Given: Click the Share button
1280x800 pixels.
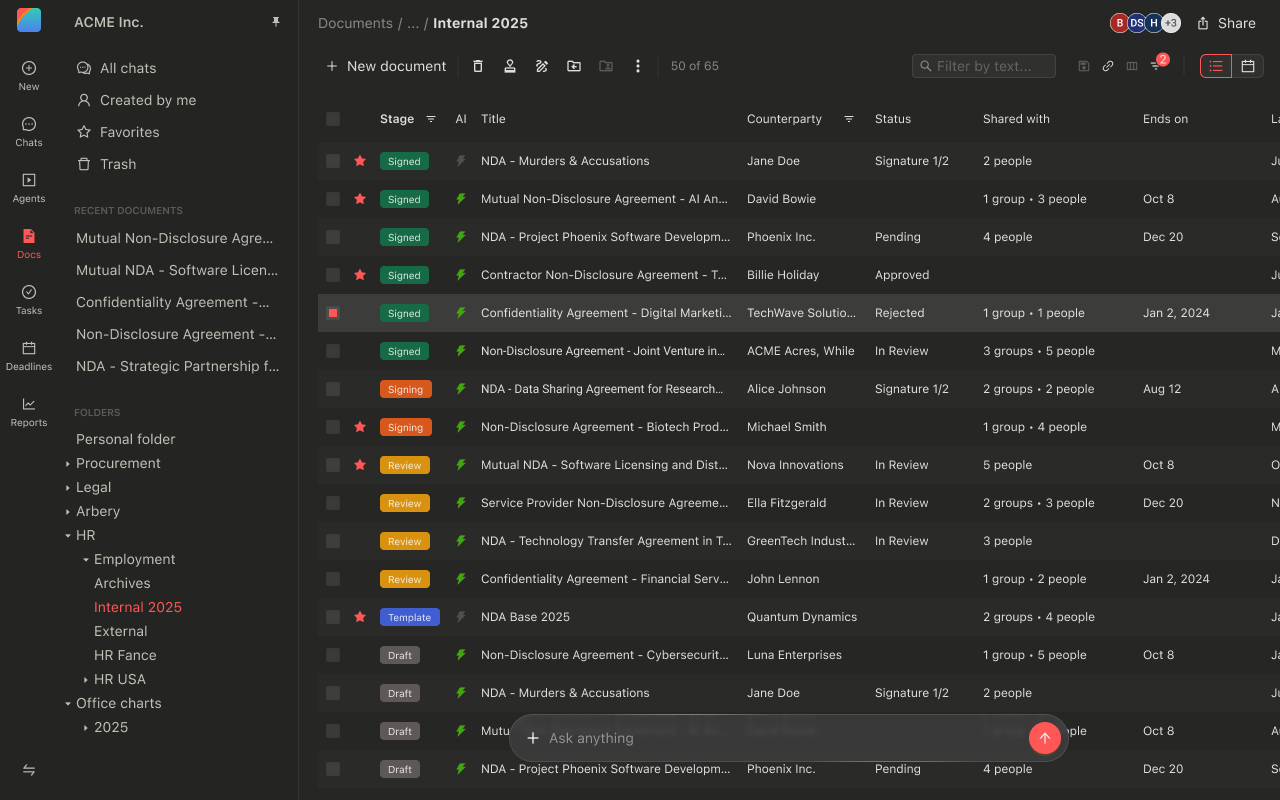Looking at the screenshot, I should coord(1226,23).
